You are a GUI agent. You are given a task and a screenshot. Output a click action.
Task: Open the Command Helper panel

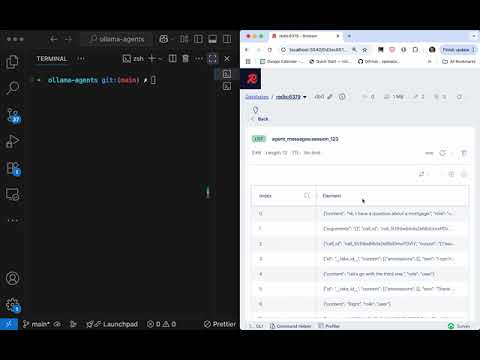(291, 326)
